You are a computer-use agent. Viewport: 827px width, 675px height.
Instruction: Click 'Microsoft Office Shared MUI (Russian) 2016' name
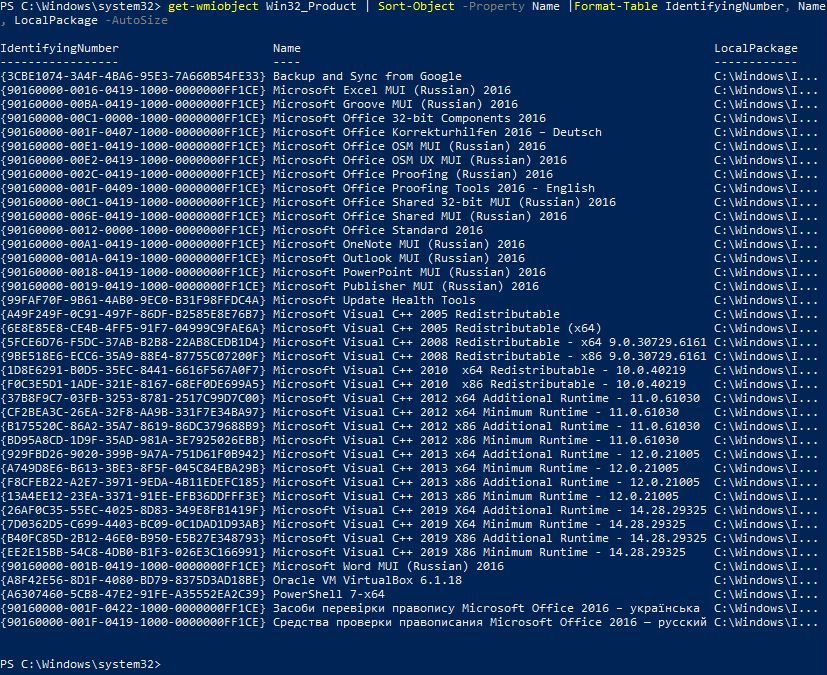(x=420, y=216)
